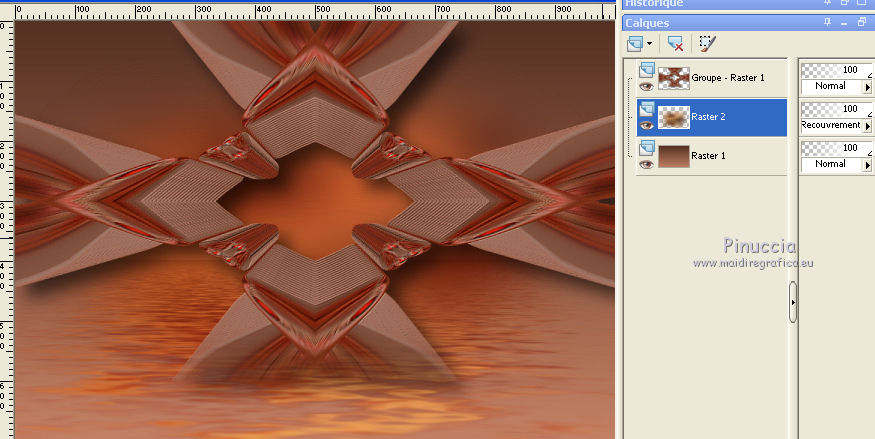Viewport: 875px width, 439px height.
Task: Hide the Raster 2 layer
Action: pos(646,126)
